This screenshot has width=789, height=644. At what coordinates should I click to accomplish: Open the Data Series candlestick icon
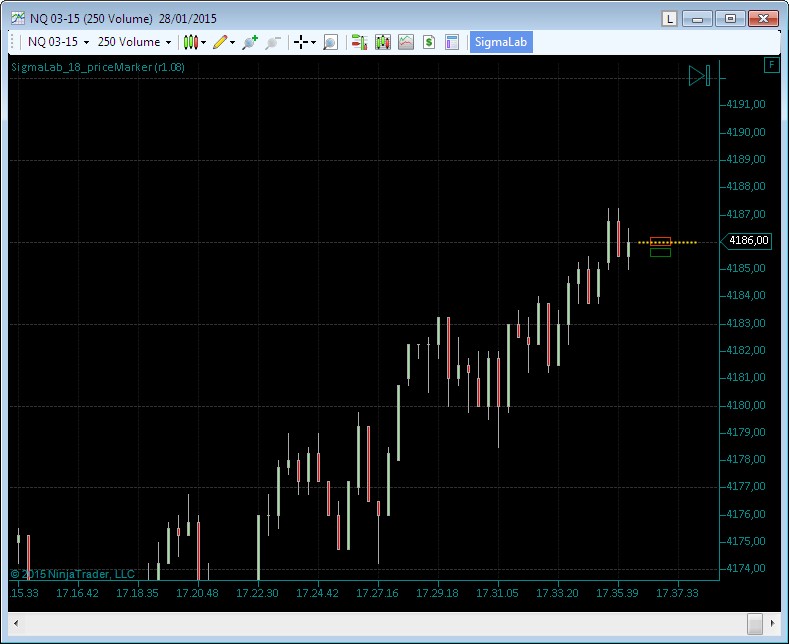pyautogui.click(x=382, y=42)
